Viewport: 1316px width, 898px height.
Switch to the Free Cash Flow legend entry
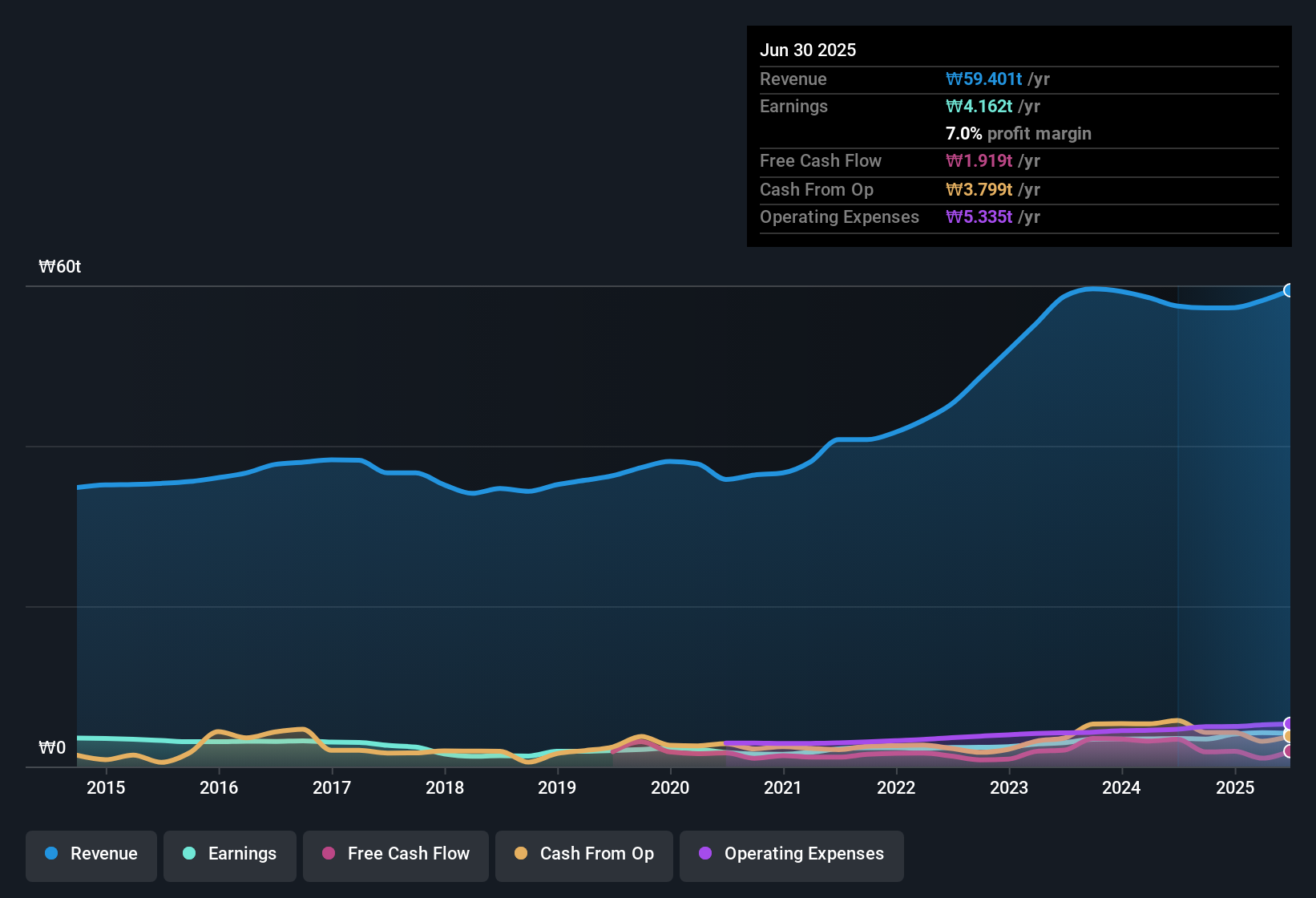[395, 855]
